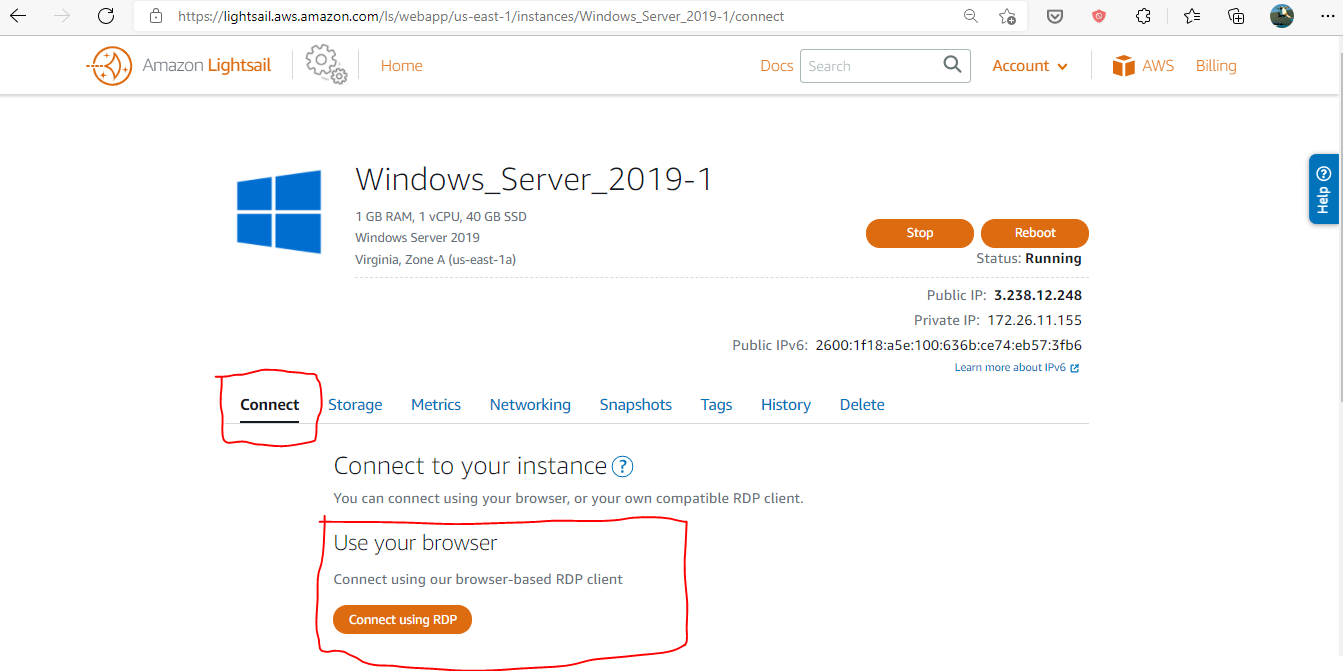Image resolution: width=1343 pixels, height=671 pixels.
Task: Open the Pocket extension icon
Action: (x=1054, y=16)
